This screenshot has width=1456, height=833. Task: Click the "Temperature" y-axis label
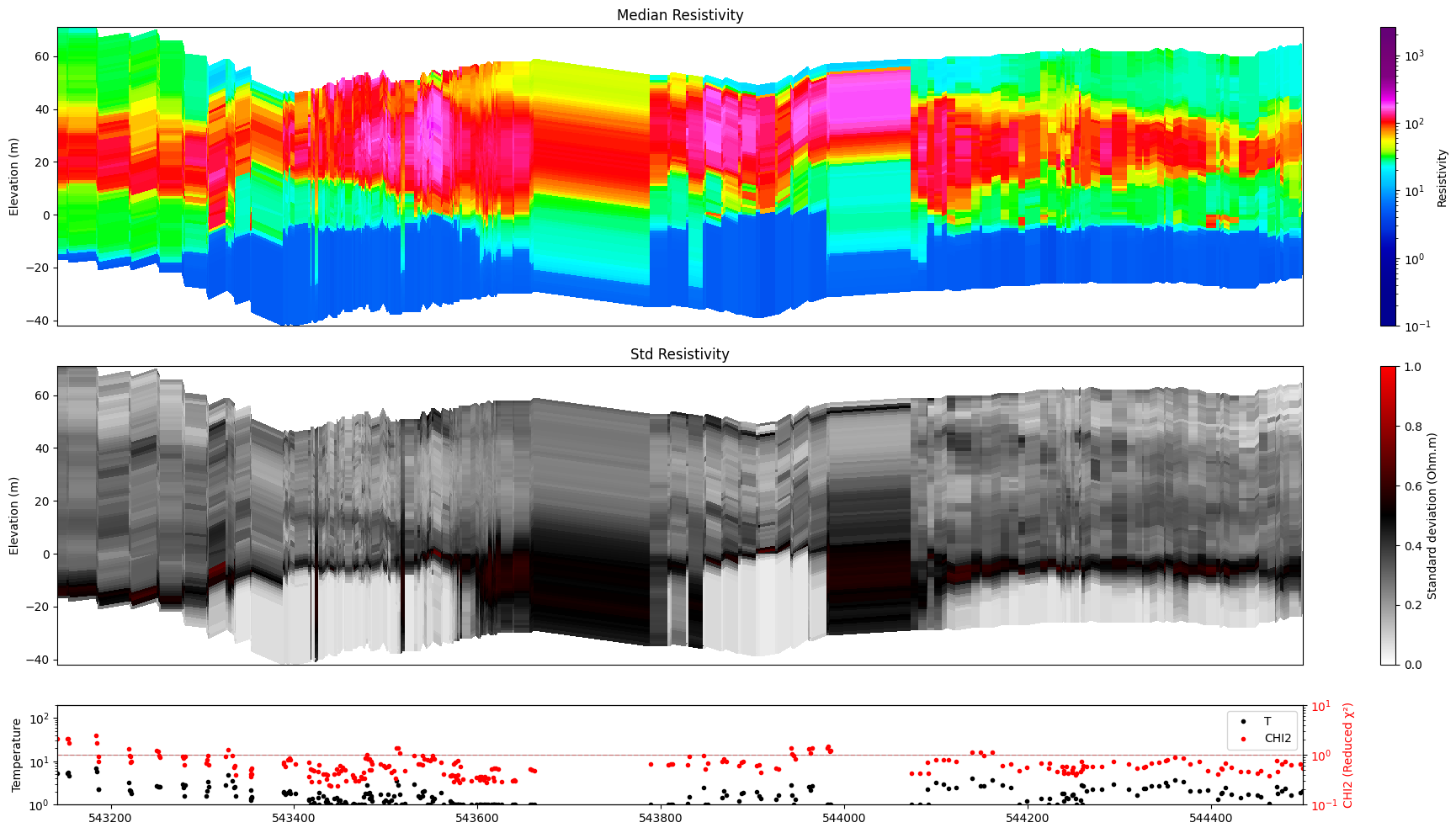[x=16, y=755]
